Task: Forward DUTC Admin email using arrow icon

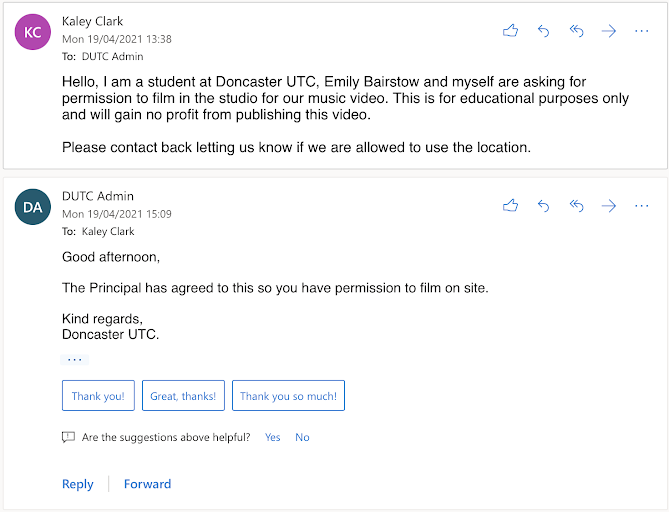Action: click(x=609, y=205)
